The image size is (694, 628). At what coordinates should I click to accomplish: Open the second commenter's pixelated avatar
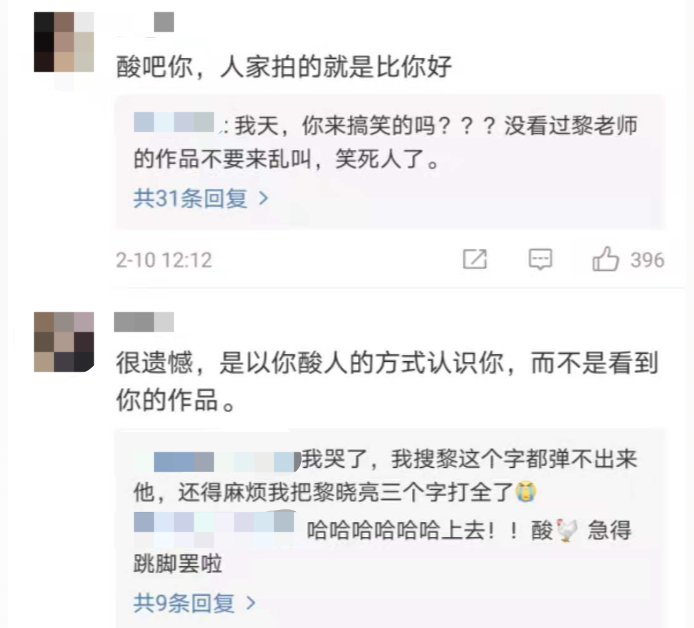pyautogui.click(x=64, y=342)
